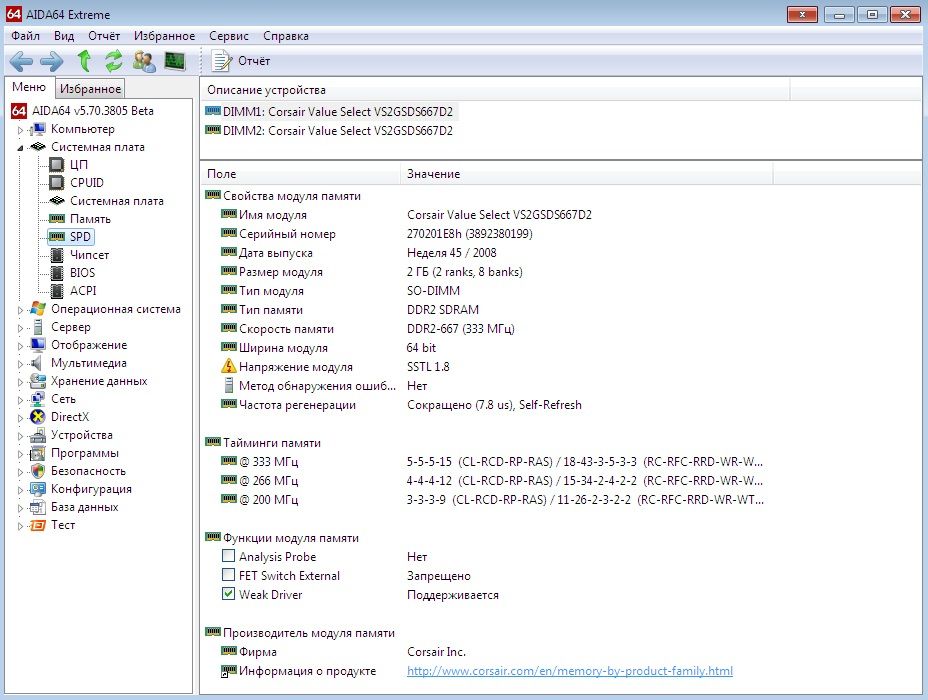This screenshot has width=928, height=700.
Task: Select the Безопасность tree item
Action: [x=88, y=471]
